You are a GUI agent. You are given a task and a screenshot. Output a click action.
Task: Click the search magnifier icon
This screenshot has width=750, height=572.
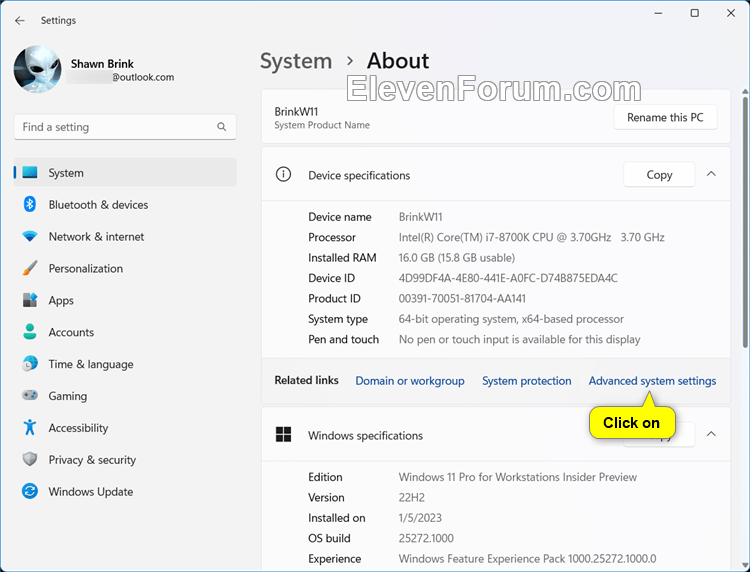coord(221,127)
